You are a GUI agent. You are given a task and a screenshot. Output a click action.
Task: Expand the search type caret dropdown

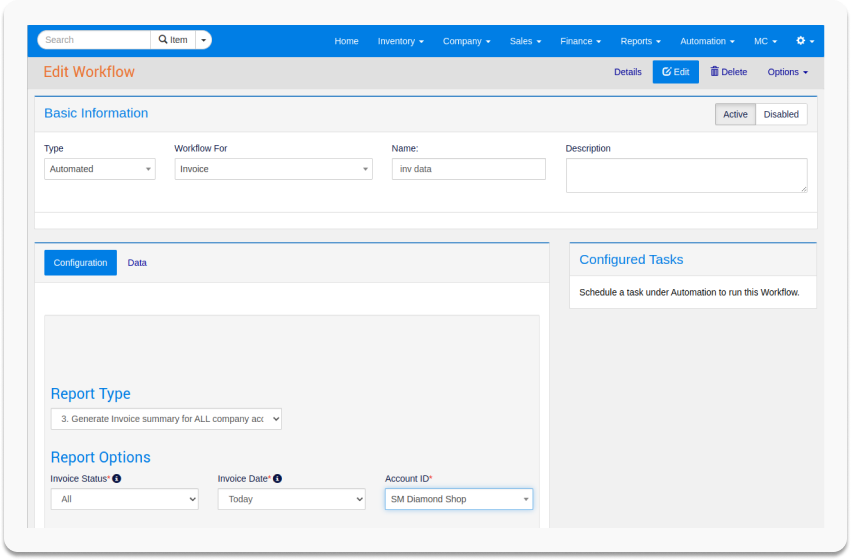[x=204, y=40]
